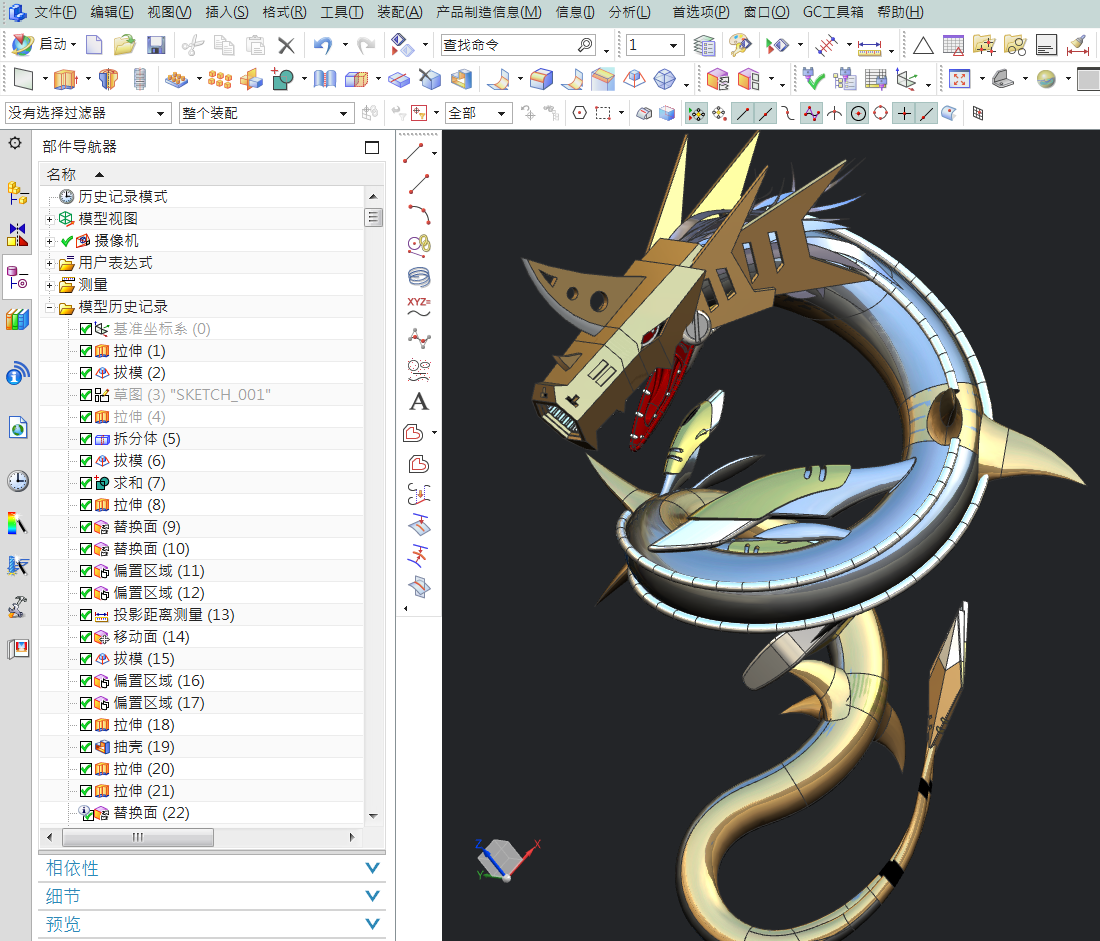This screenshot has height=941, width=1100.
Task: Toggle checkbox for 拔模 (2)
Action: pos(86,373)
